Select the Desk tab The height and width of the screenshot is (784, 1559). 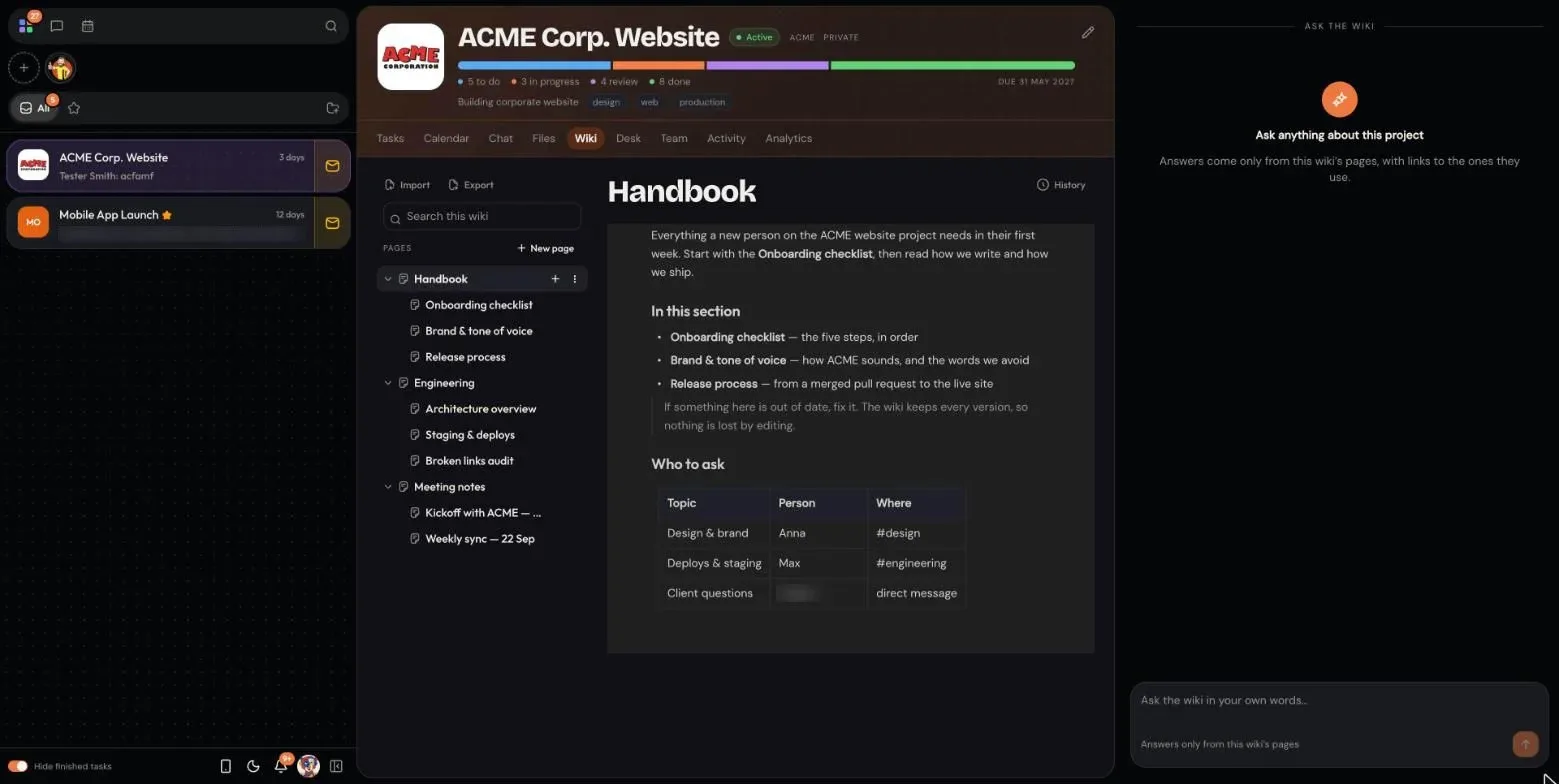628,138
